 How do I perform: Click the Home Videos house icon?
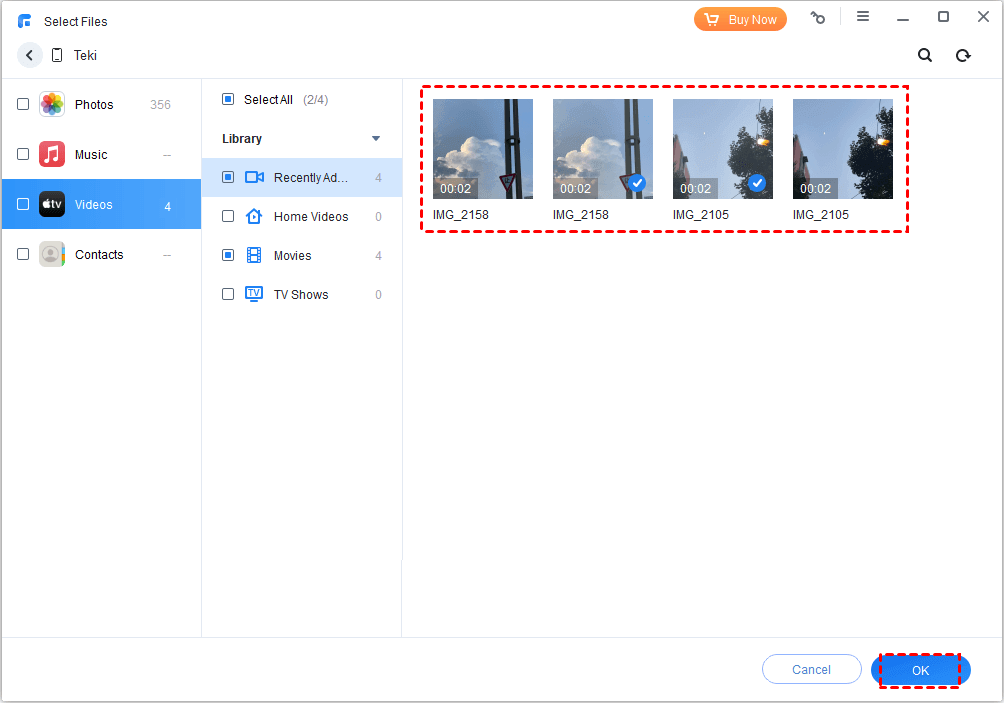(x=254, y=216)
